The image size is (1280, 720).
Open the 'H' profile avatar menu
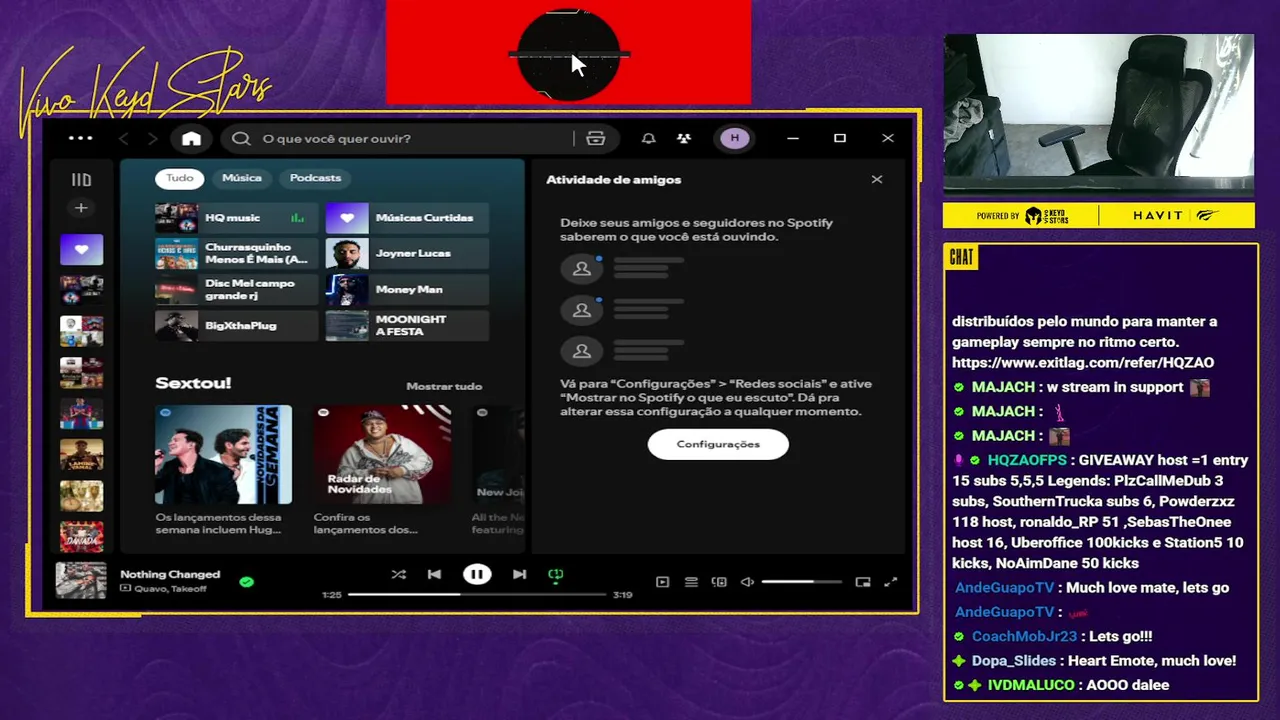(735, 138)
